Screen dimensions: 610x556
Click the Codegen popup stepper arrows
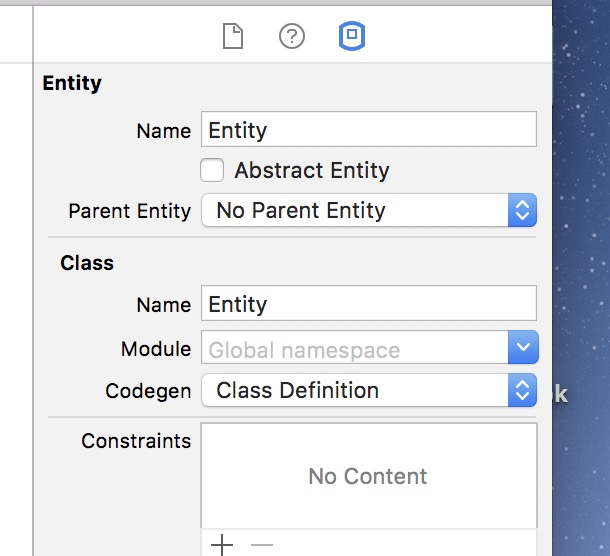point(522,390)
